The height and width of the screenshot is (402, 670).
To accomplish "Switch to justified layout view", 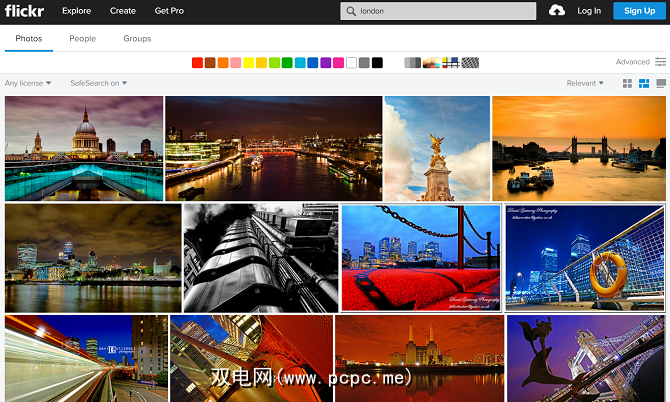I will [644, 83].
